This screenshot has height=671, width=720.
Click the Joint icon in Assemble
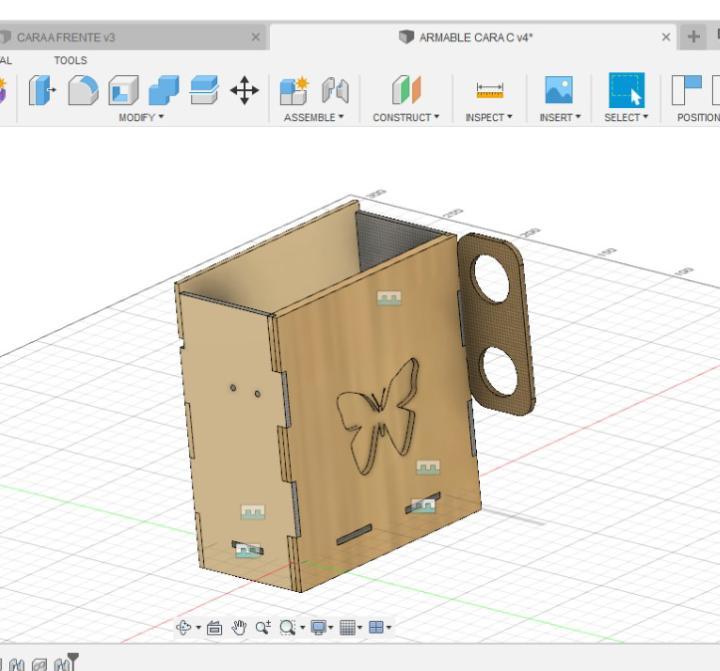pos(335,90)
